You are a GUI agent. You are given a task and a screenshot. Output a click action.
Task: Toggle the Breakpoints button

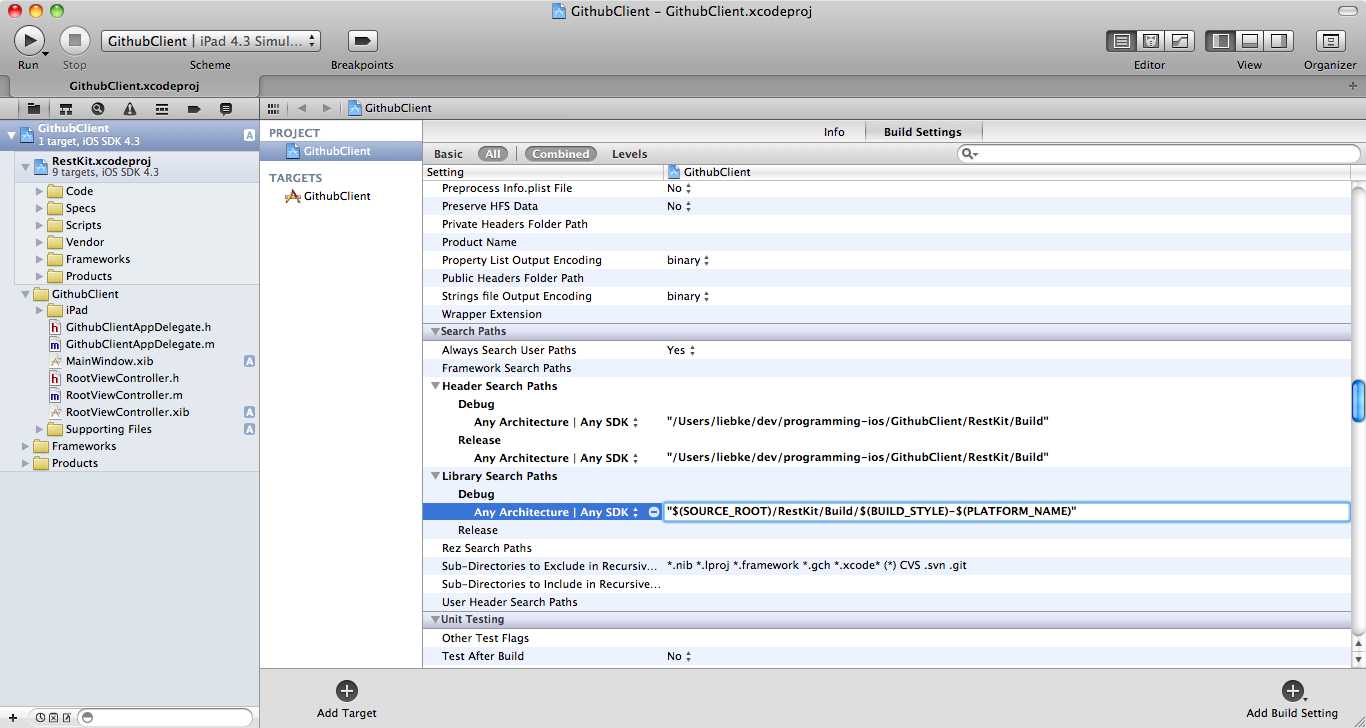(x=362, y=41)
